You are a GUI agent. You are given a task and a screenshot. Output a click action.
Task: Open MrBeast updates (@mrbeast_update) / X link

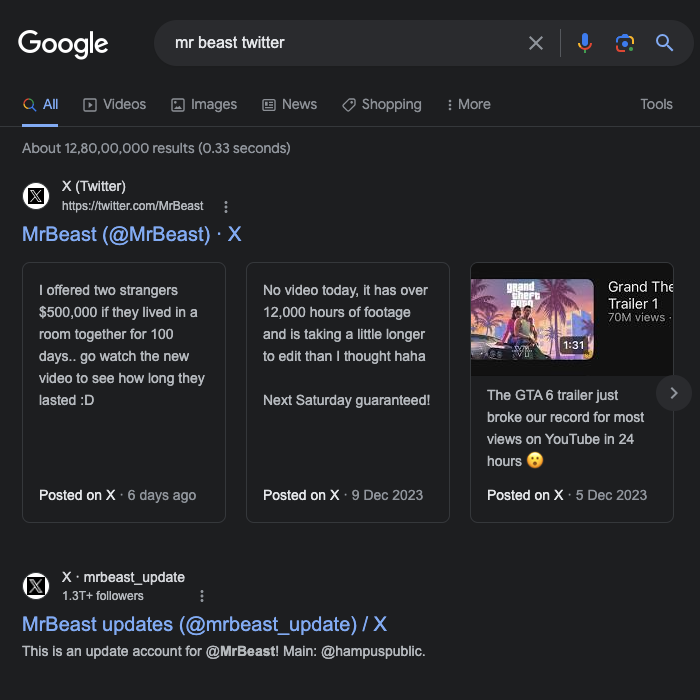[x=204, y=624]
